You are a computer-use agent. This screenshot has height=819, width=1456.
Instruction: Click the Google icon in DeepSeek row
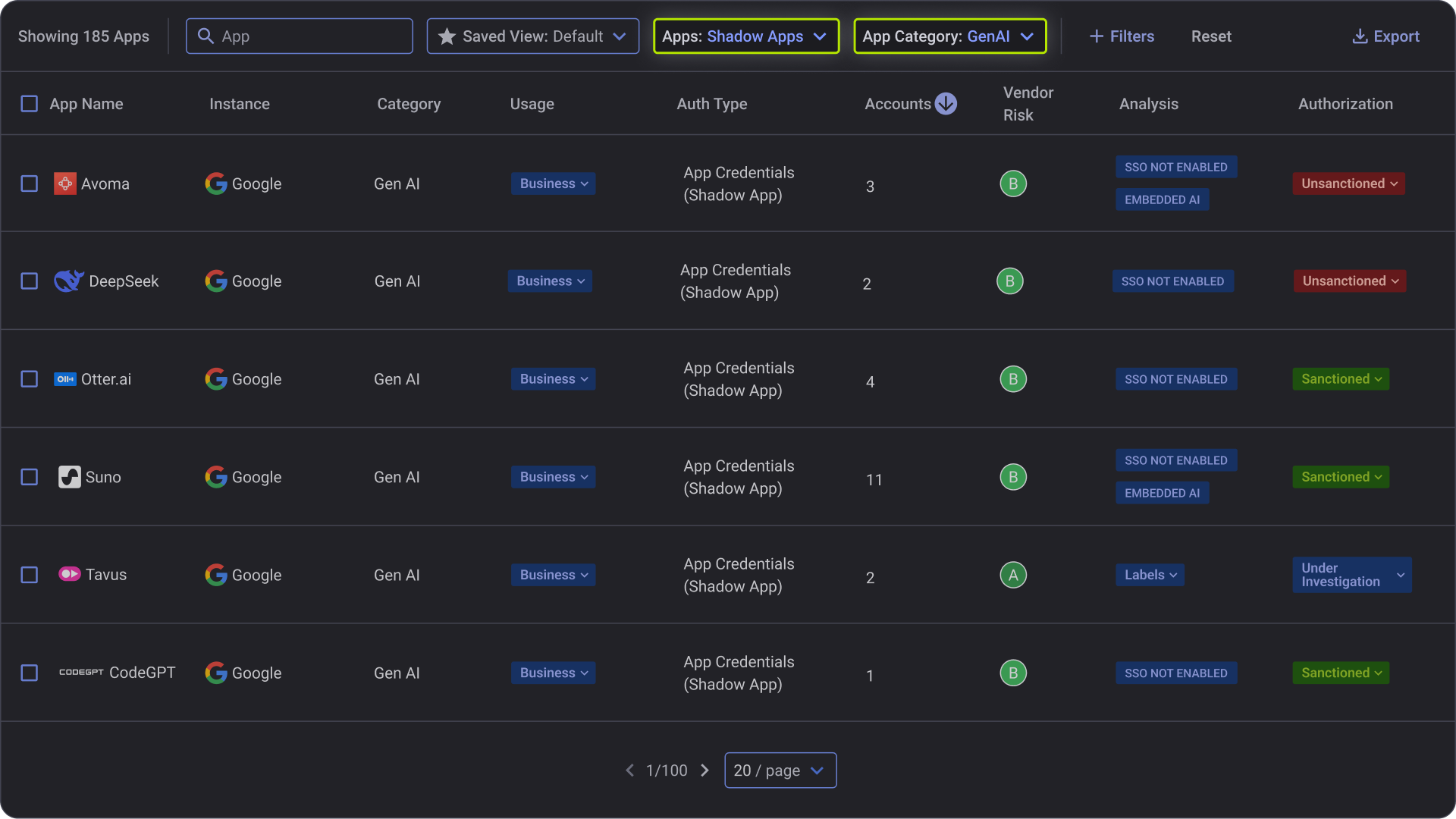216,281
